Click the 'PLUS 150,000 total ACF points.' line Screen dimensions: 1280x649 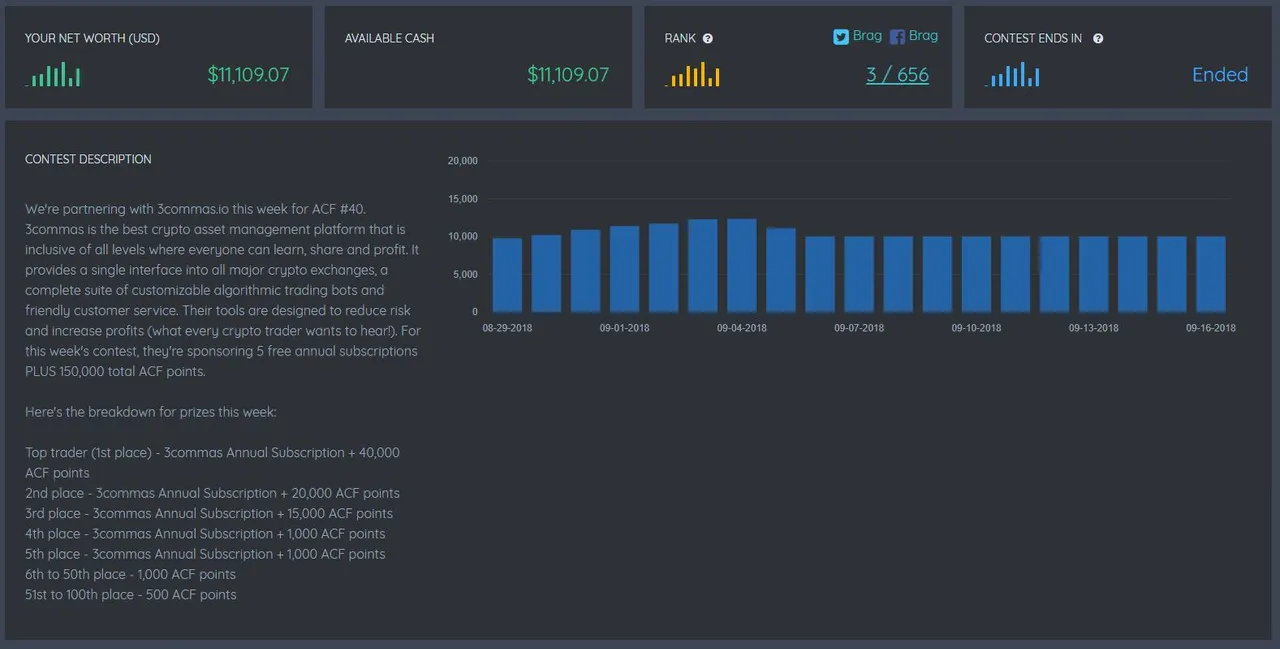point(115,371)
